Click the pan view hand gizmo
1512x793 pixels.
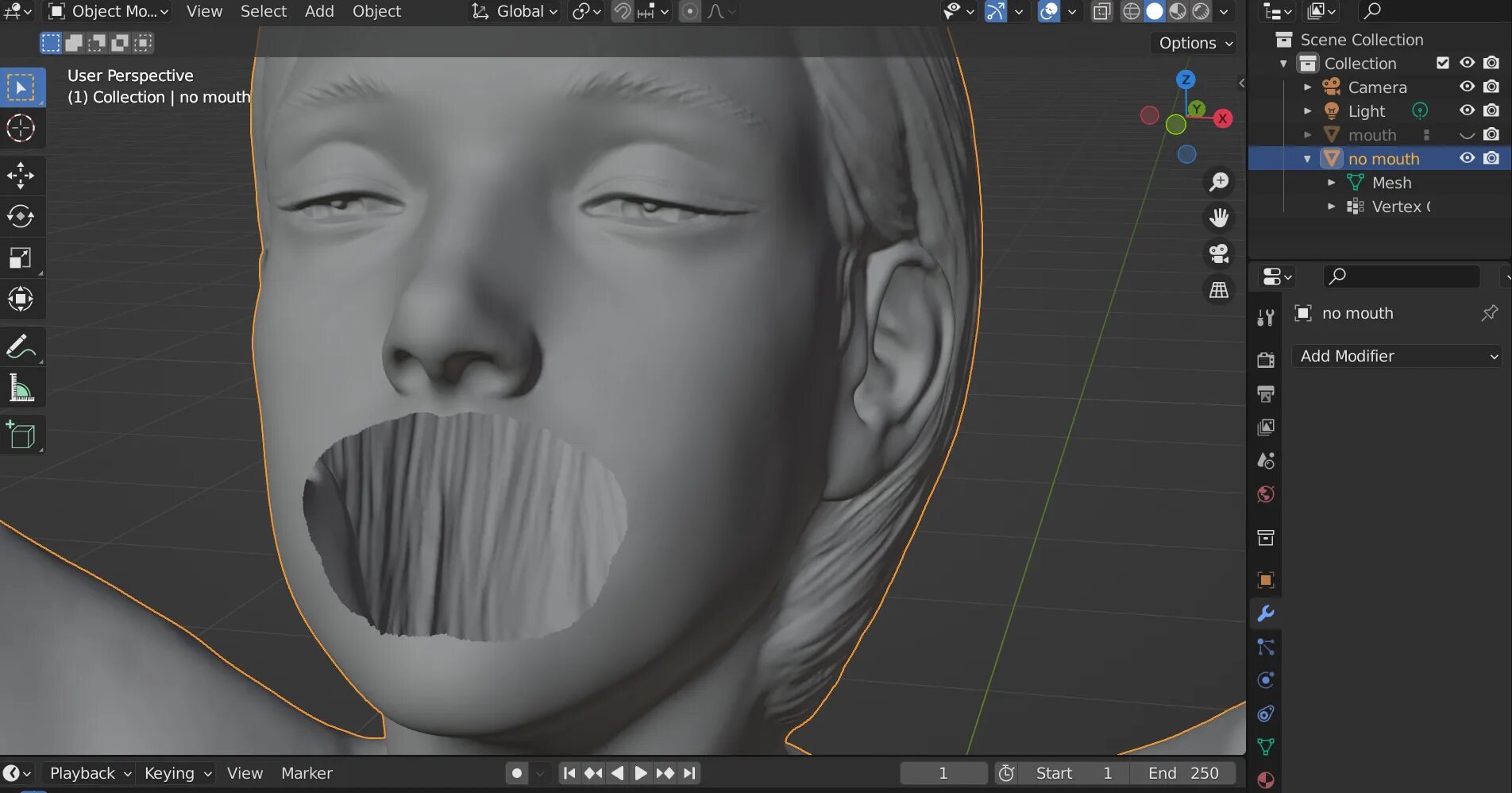point(1219,217)
